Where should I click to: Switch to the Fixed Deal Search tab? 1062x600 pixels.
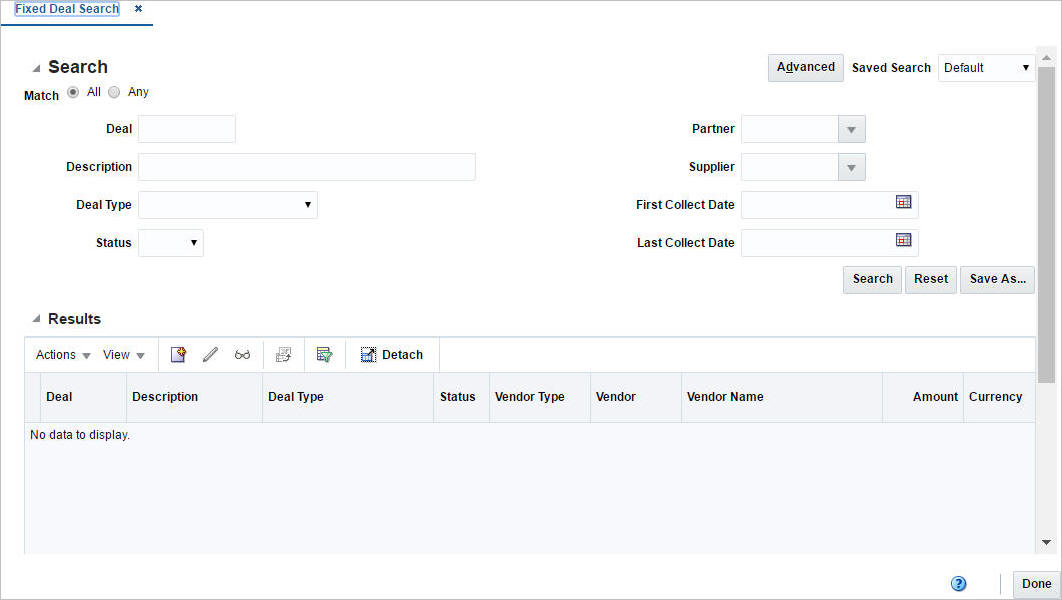tap(66, 9)
